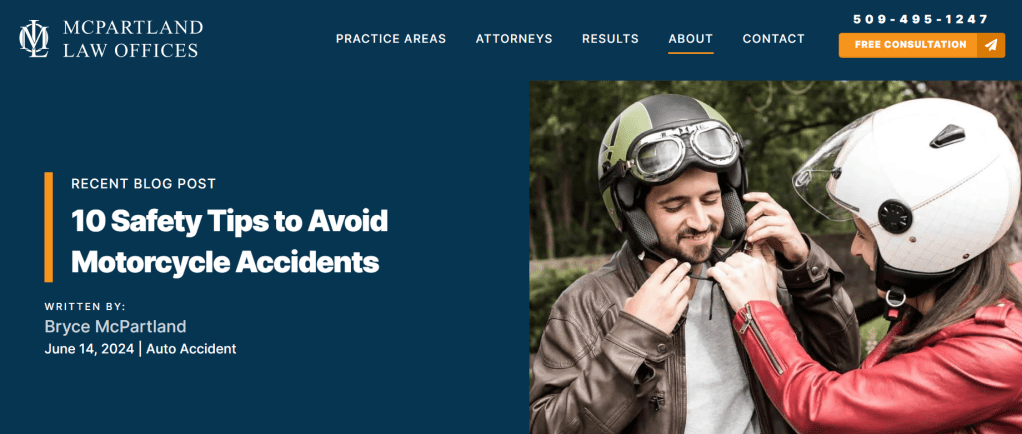Open the Auto Accident category link

[191, 349]
